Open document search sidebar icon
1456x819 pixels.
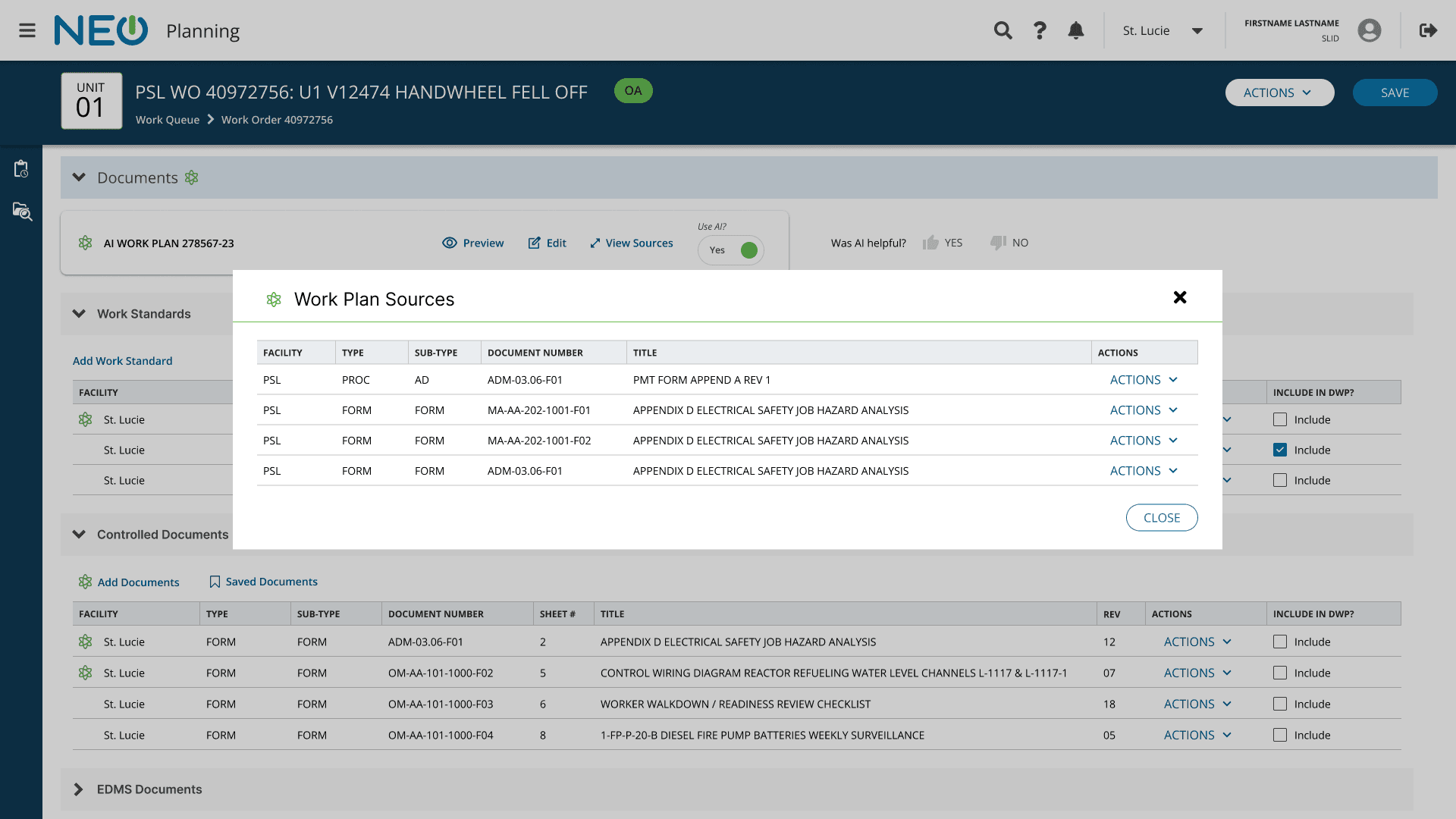pos(22,212)
